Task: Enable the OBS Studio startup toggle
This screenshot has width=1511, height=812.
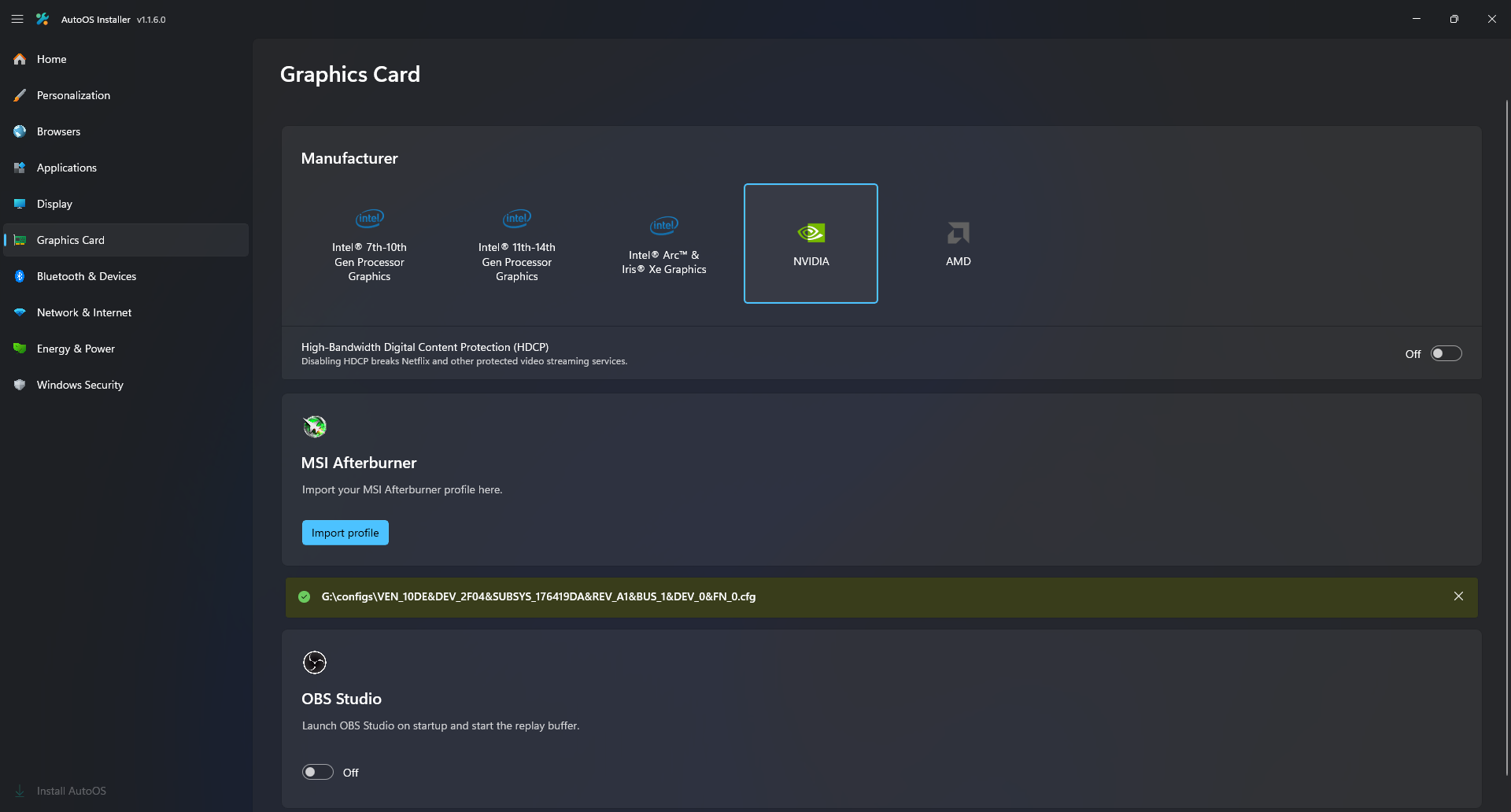Action: coord(318,772)
